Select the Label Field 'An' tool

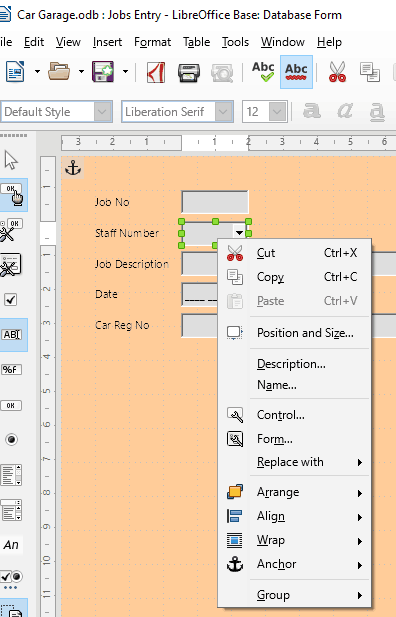point(11,545)
